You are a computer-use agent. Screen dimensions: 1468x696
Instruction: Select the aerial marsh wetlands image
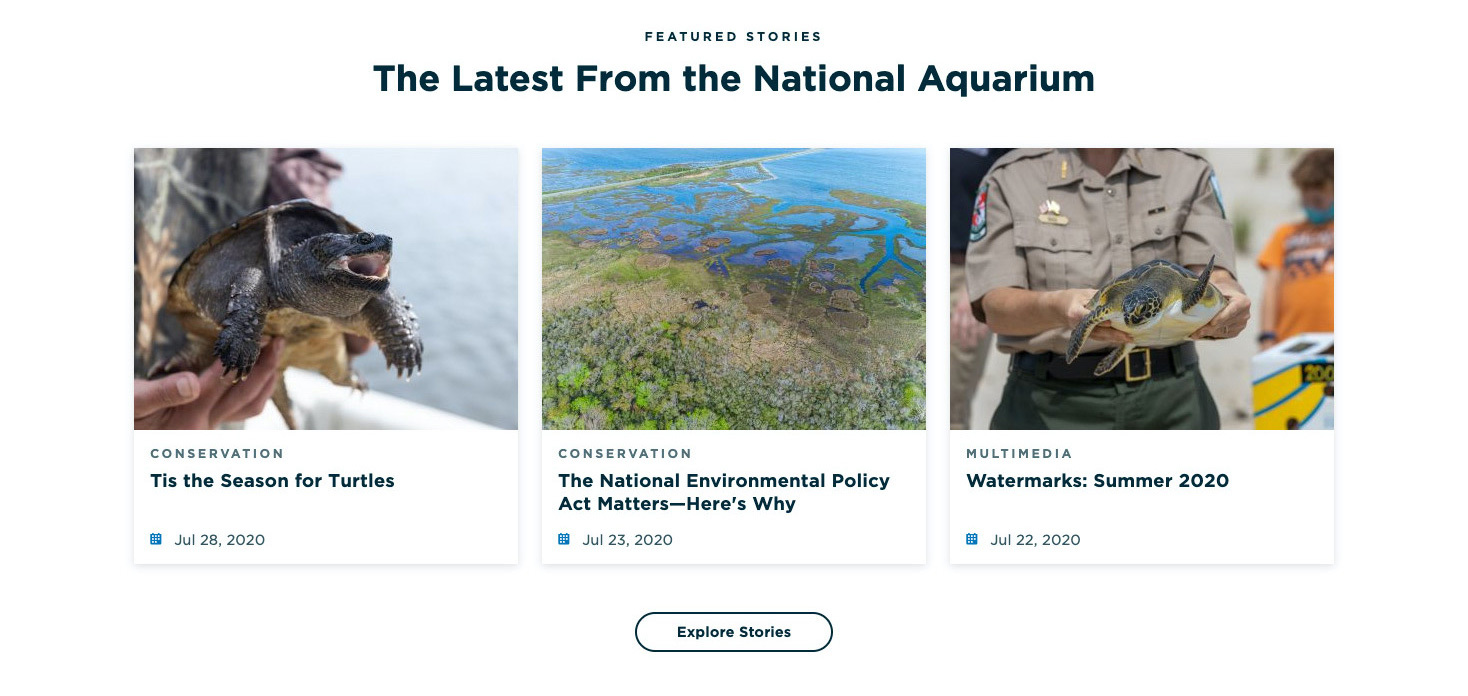[734, 289]
